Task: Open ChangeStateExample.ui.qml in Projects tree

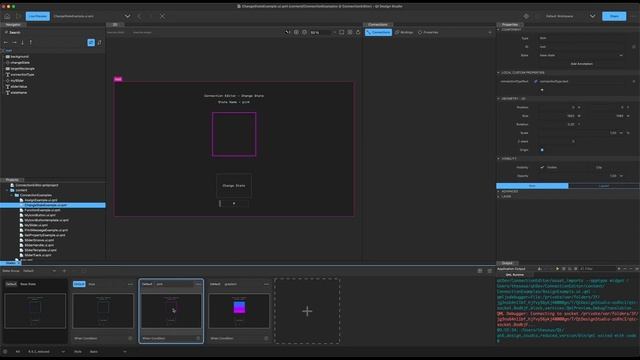Action: coord(46,205)
